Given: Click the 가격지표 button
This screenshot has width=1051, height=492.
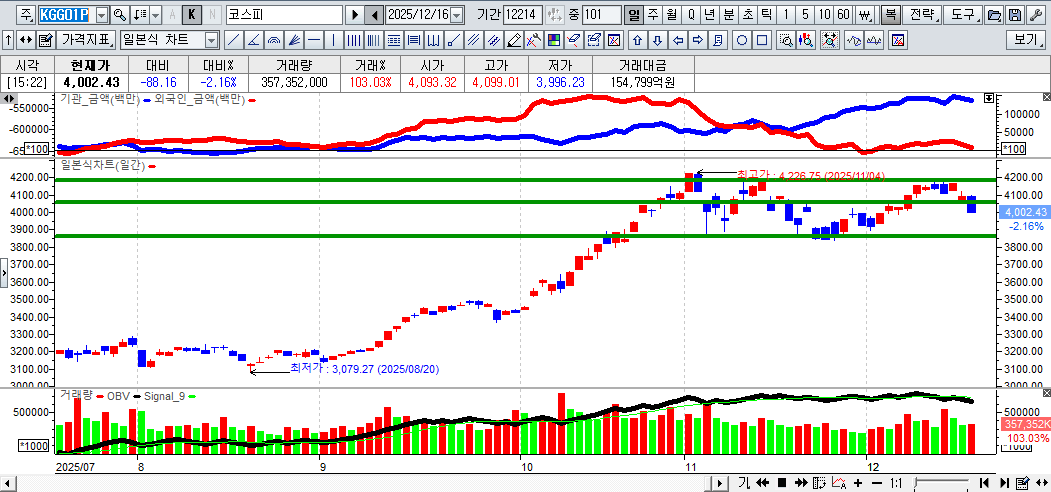Looking at the screenshot, I should click(87, 40).
